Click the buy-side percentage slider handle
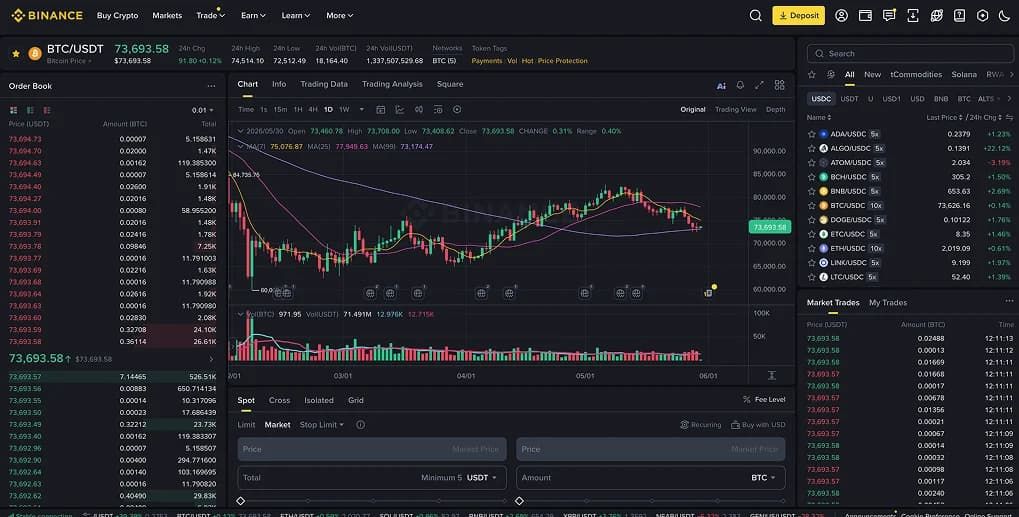Screen dimensions: 1019x517 tap(240, 501)
